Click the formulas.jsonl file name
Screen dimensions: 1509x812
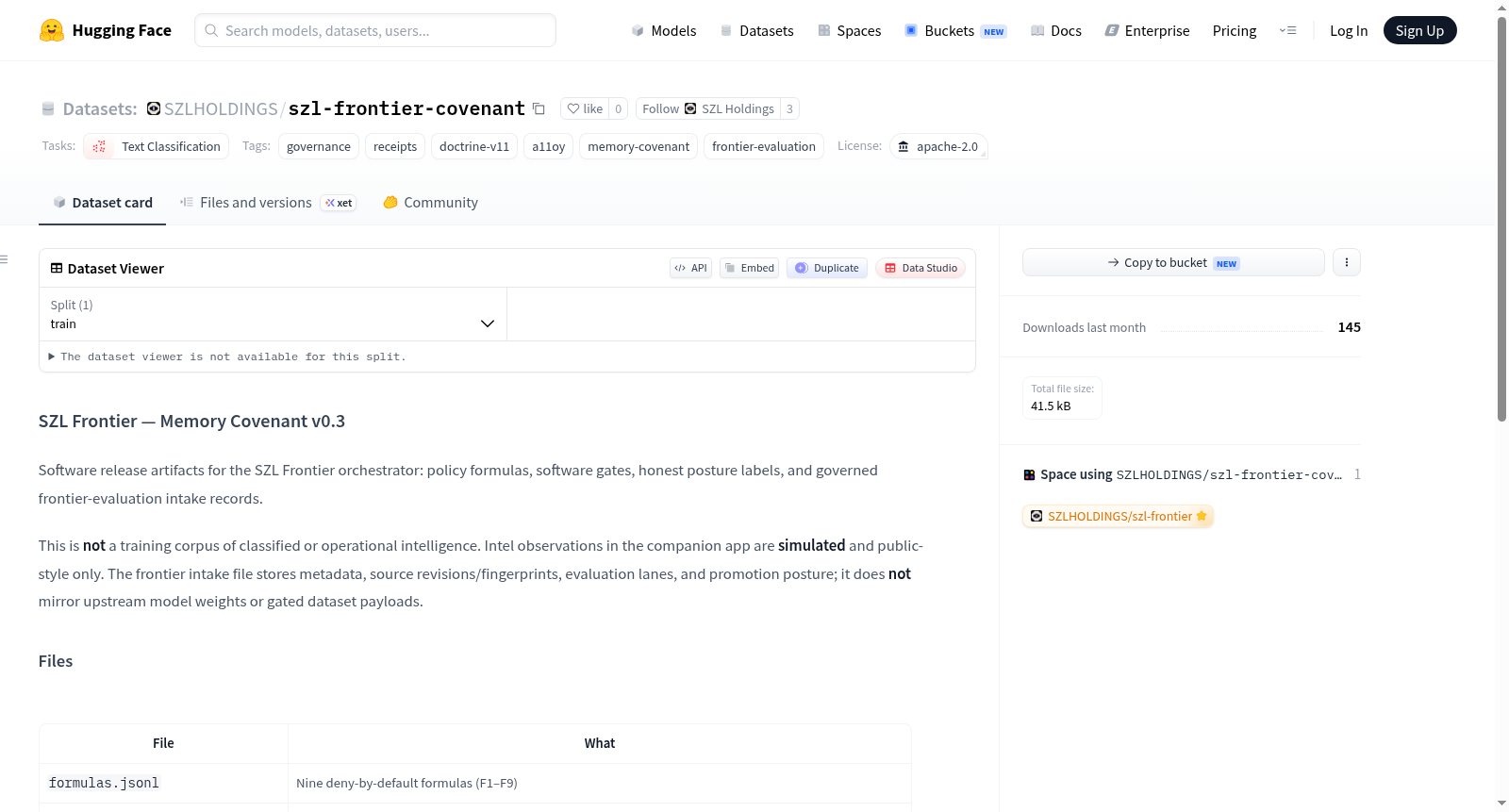point(104,783)
